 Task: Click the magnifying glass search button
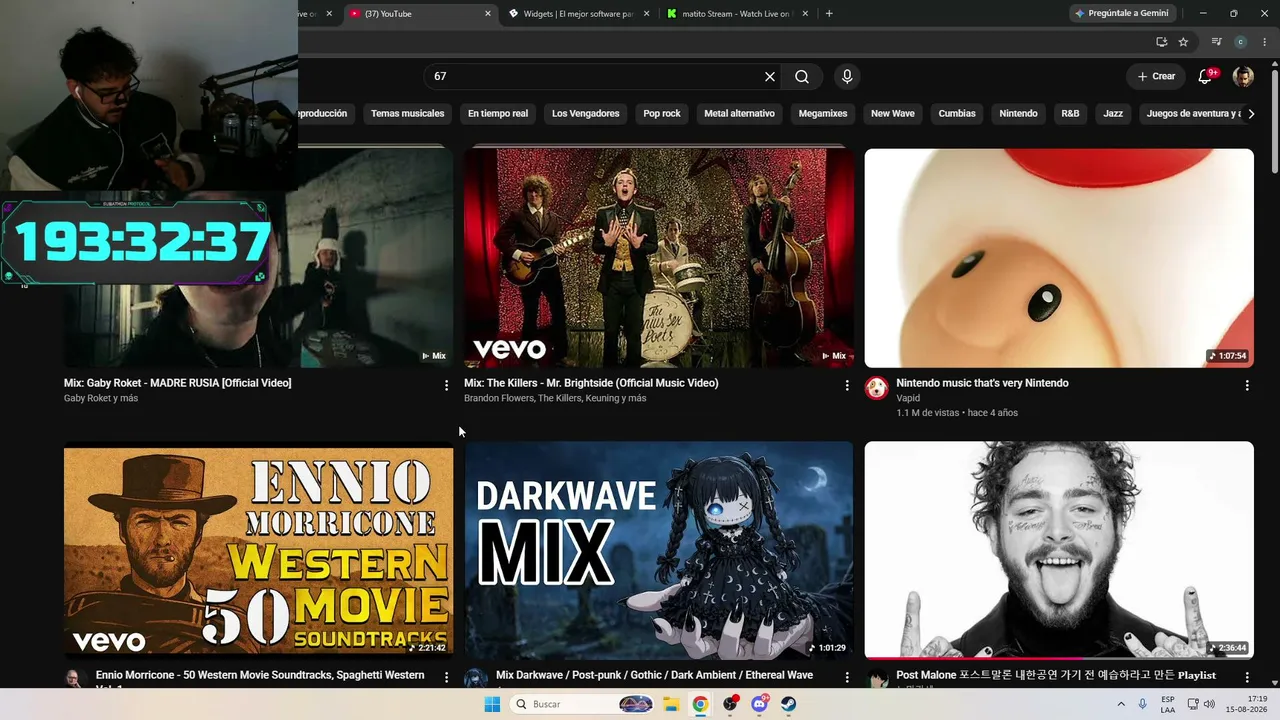click(802, 77)
